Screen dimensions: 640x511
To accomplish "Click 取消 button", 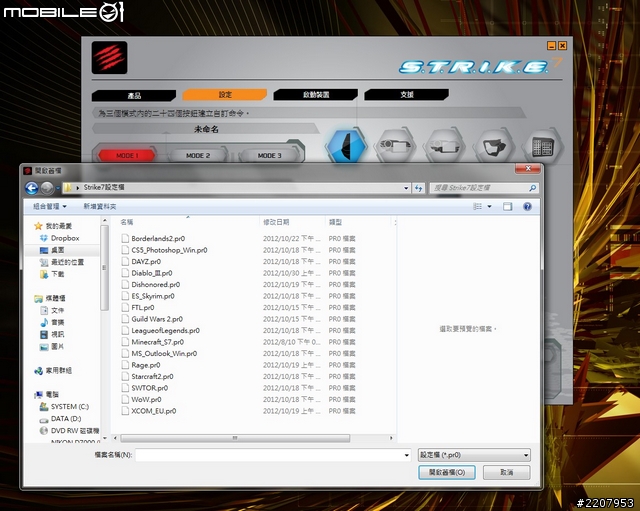I will [507, 472].
